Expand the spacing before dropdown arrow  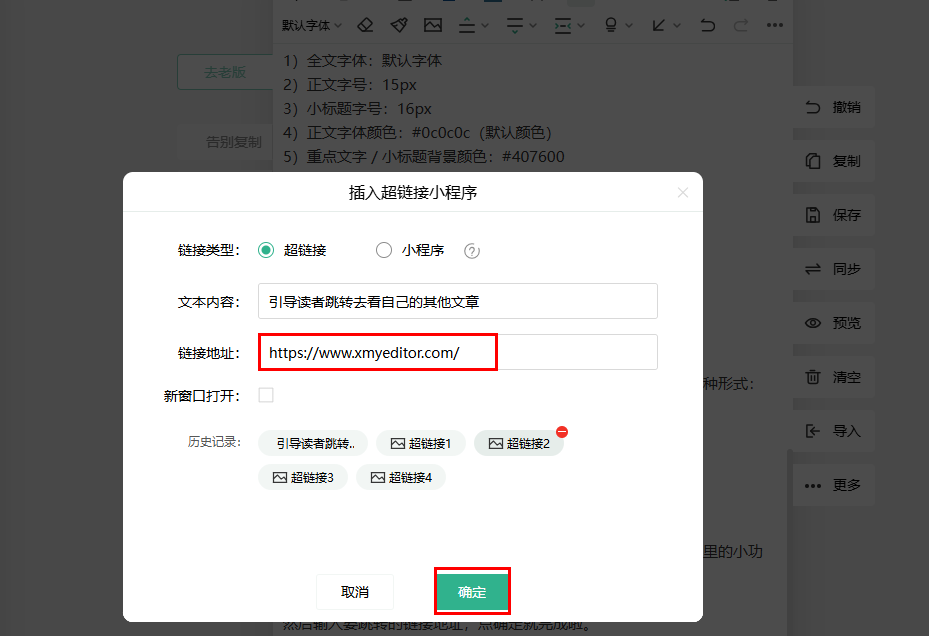(485, 25)
